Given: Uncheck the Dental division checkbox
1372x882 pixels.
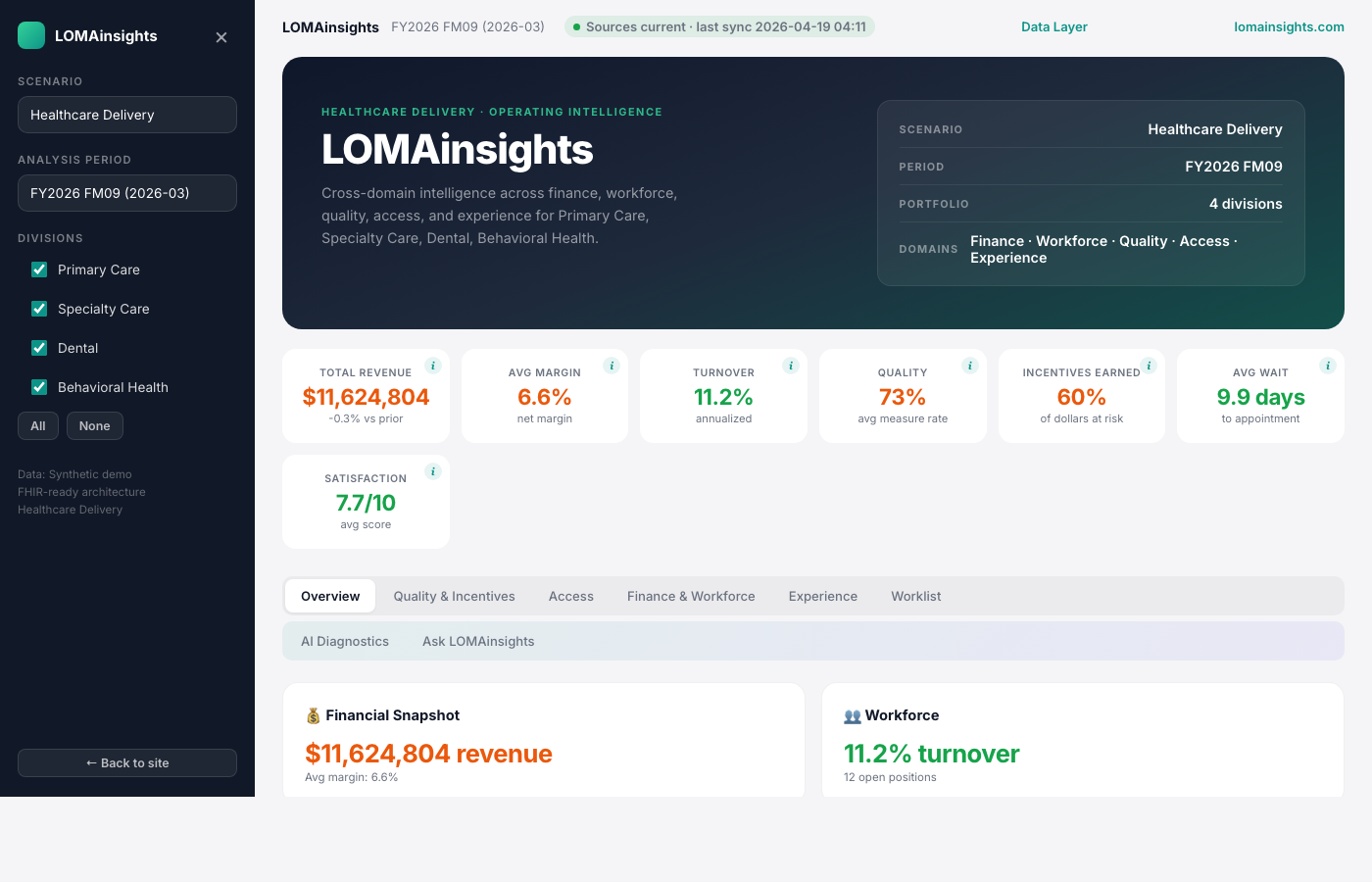Looking at the screenshot, I should 39,348.
